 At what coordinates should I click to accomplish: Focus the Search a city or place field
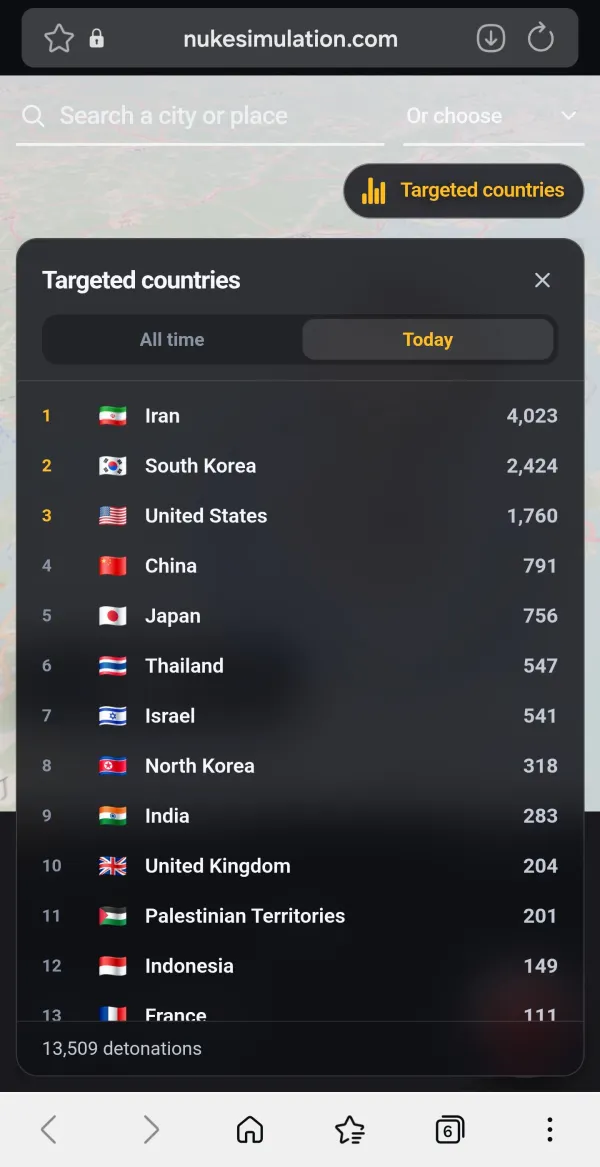pos(200,116)
